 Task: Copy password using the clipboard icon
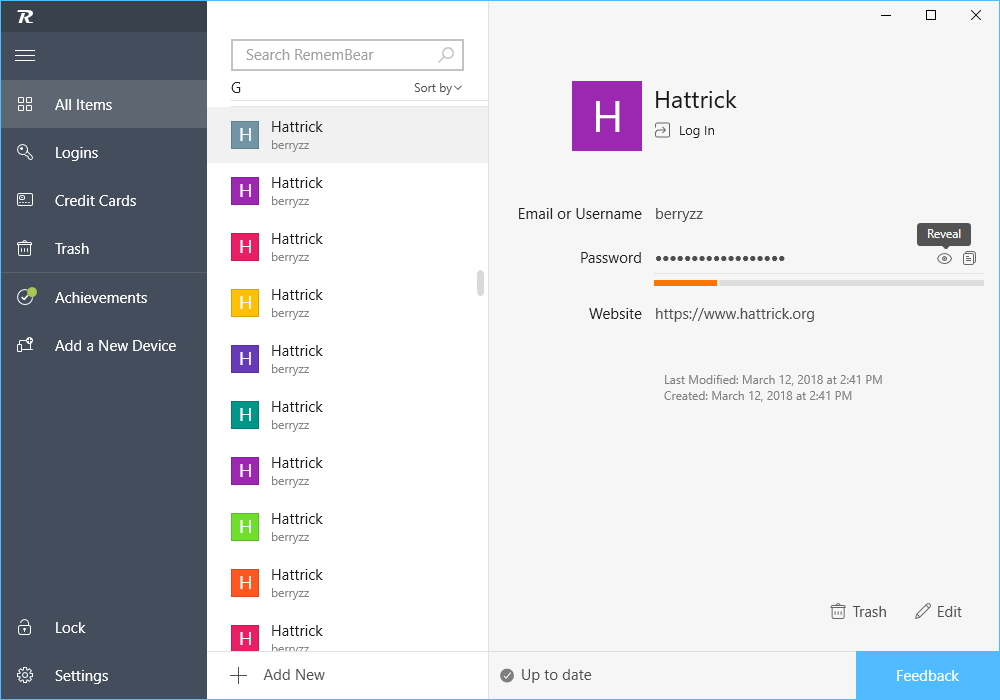pyautogui.click(x=969, y=258)
